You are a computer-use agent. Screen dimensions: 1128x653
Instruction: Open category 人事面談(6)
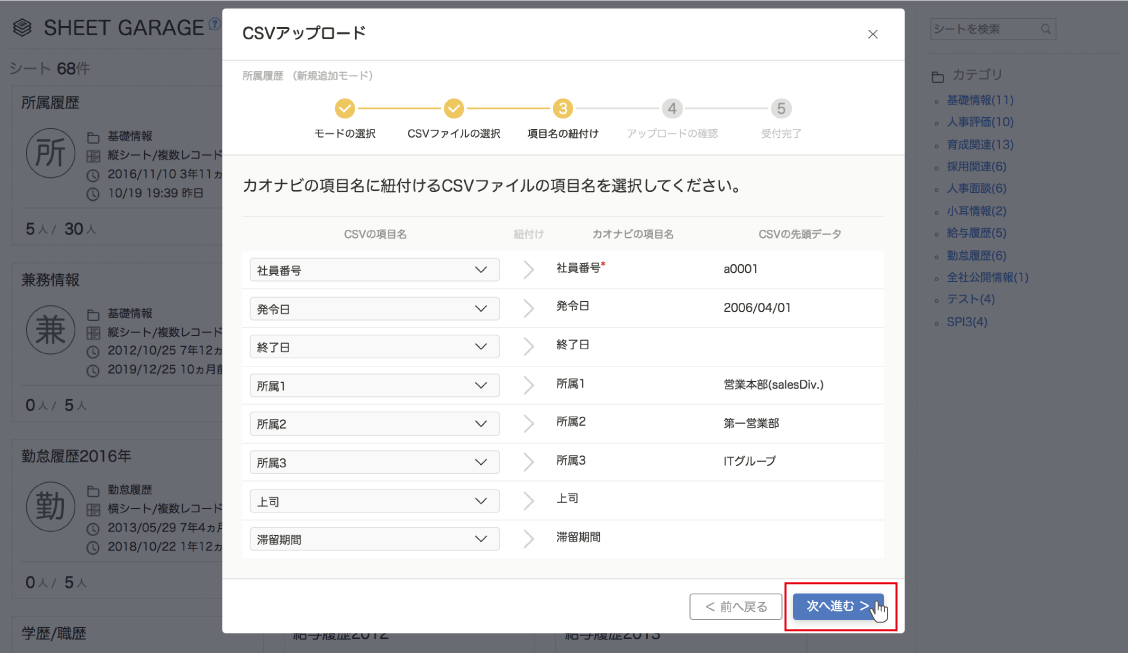point(976,188)
